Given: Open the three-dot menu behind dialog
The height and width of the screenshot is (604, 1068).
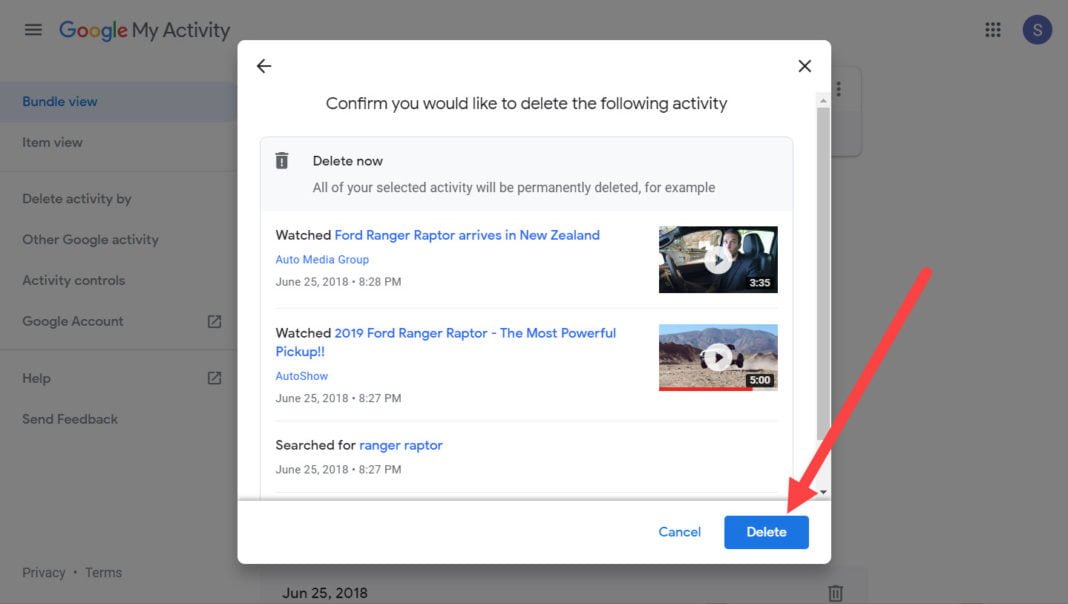Looking at the screenshot, I should tap(838, 89).
